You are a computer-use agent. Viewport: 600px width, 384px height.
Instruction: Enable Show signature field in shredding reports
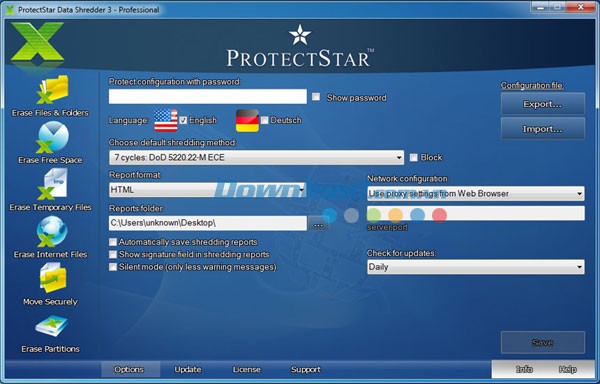[x=113, y=254]
